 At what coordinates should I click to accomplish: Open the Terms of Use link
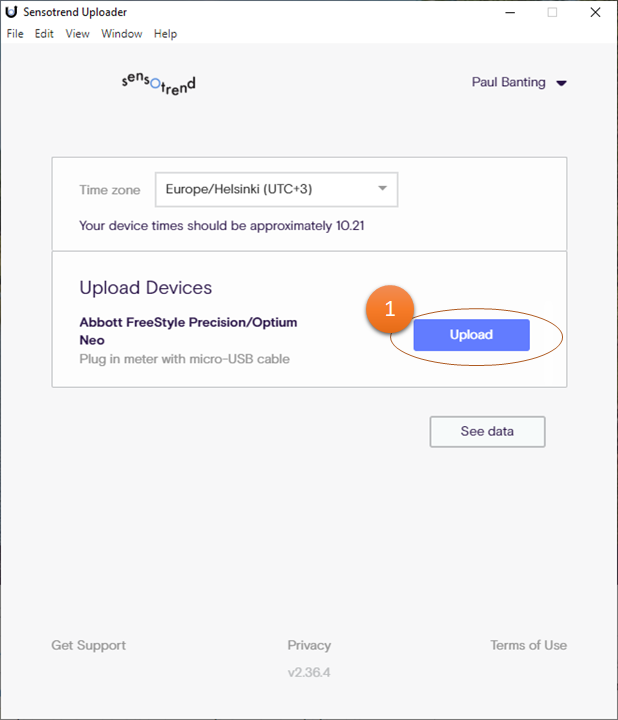528,645
